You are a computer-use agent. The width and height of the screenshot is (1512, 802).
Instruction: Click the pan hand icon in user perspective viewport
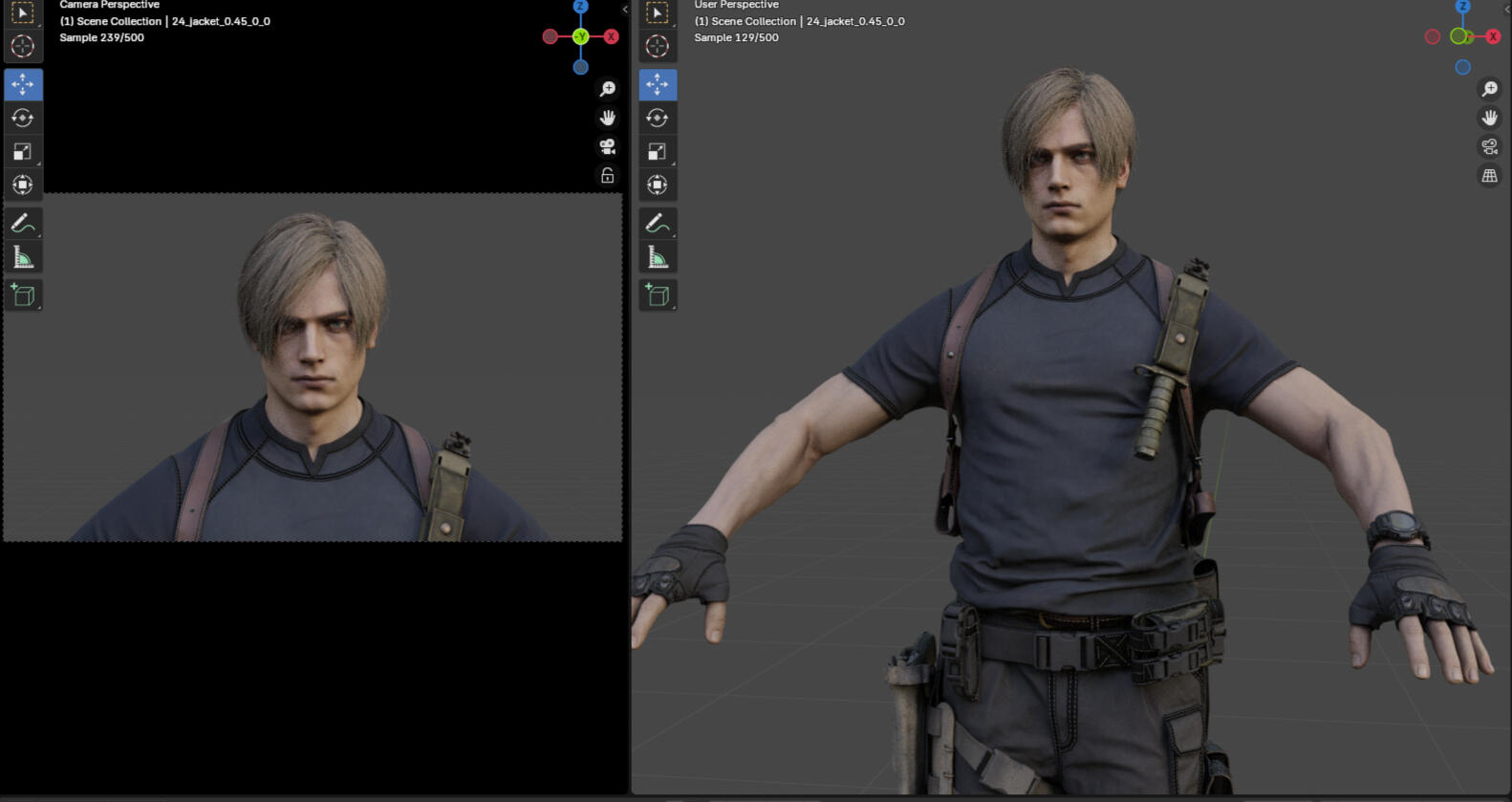(1489, 118)
